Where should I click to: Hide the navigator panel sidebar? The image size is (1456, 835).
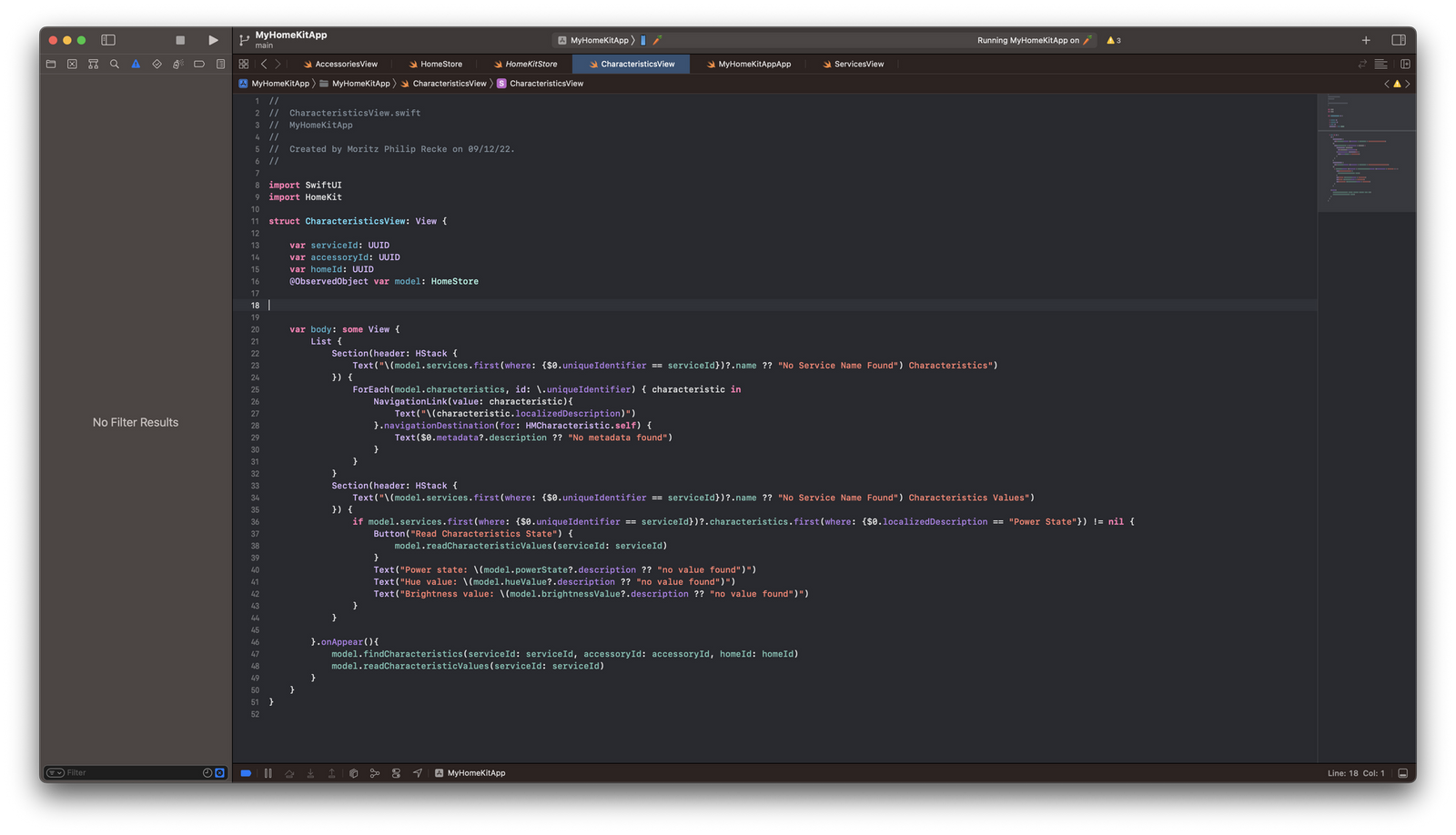pos(107,39)
